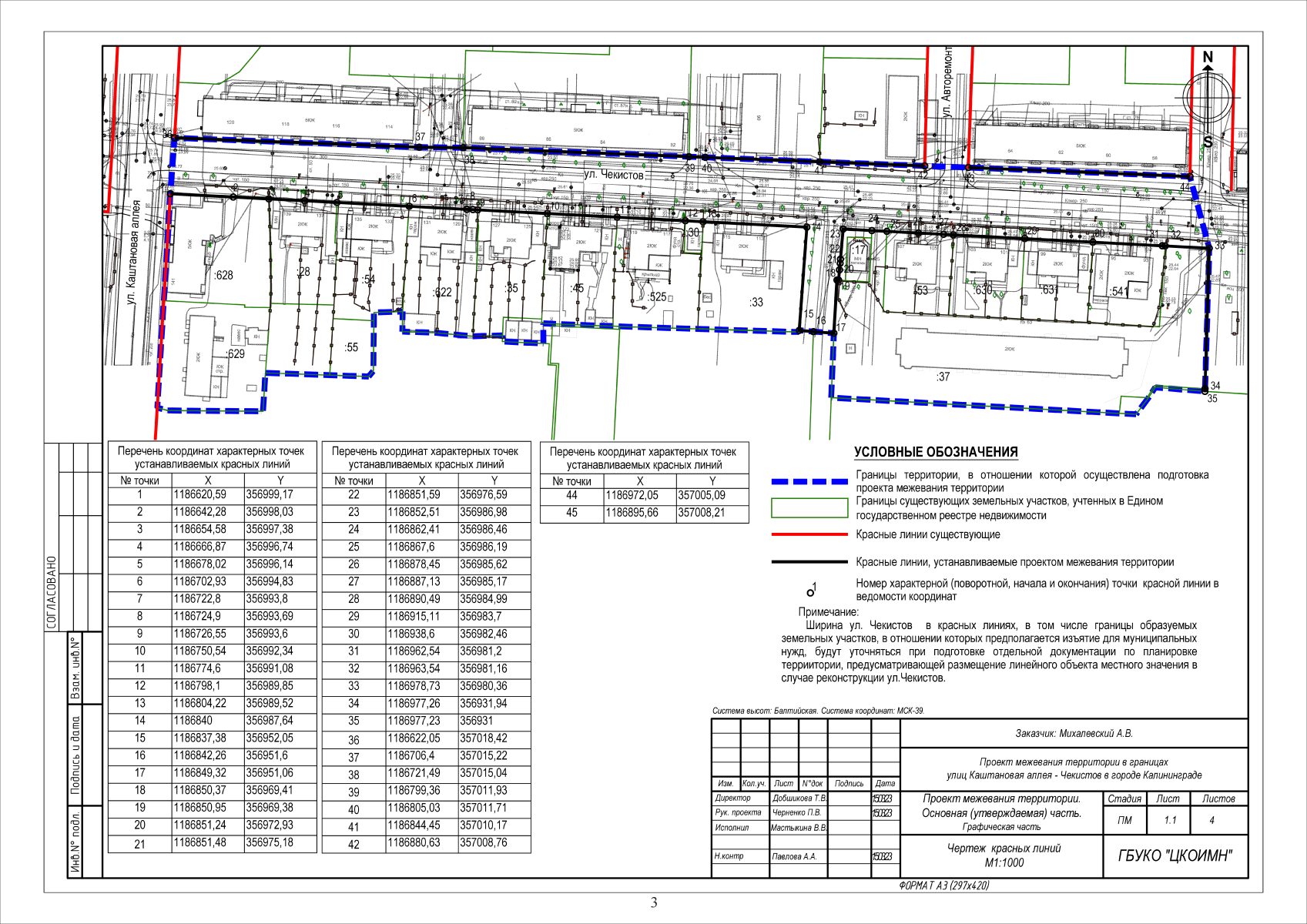Viewport: 1307px width, 924px height.
Task: Click the ул. Каштановая аллея street label
Action: pyautogui.click(x=132, y=253)
